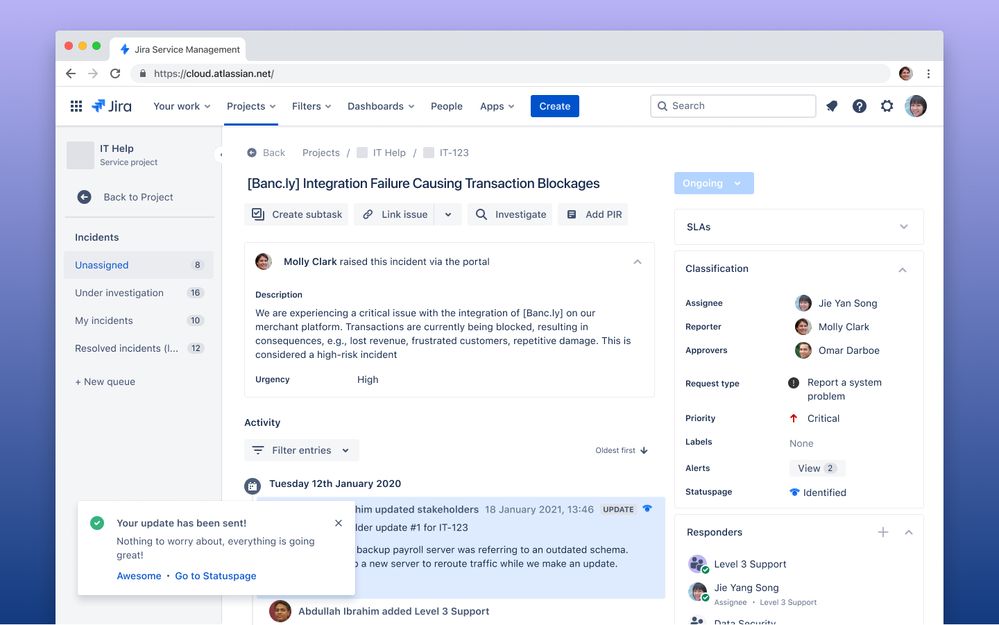
Task: Open the Ongoing status dropdown
Action: pos(714,183)
